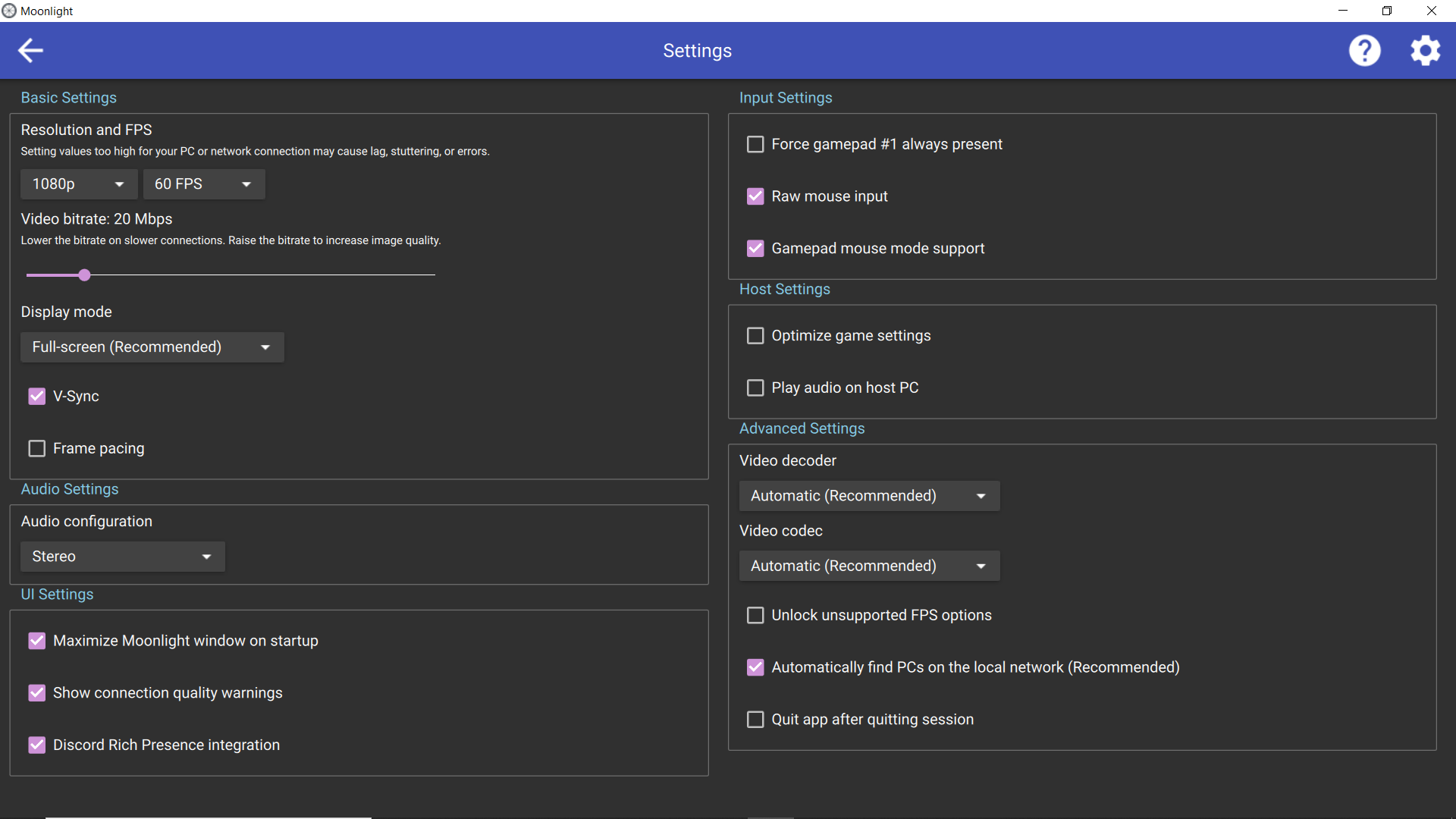1456x819 pixels.
Task: Check Play audio on host PC
Action: tap(755, 388)
